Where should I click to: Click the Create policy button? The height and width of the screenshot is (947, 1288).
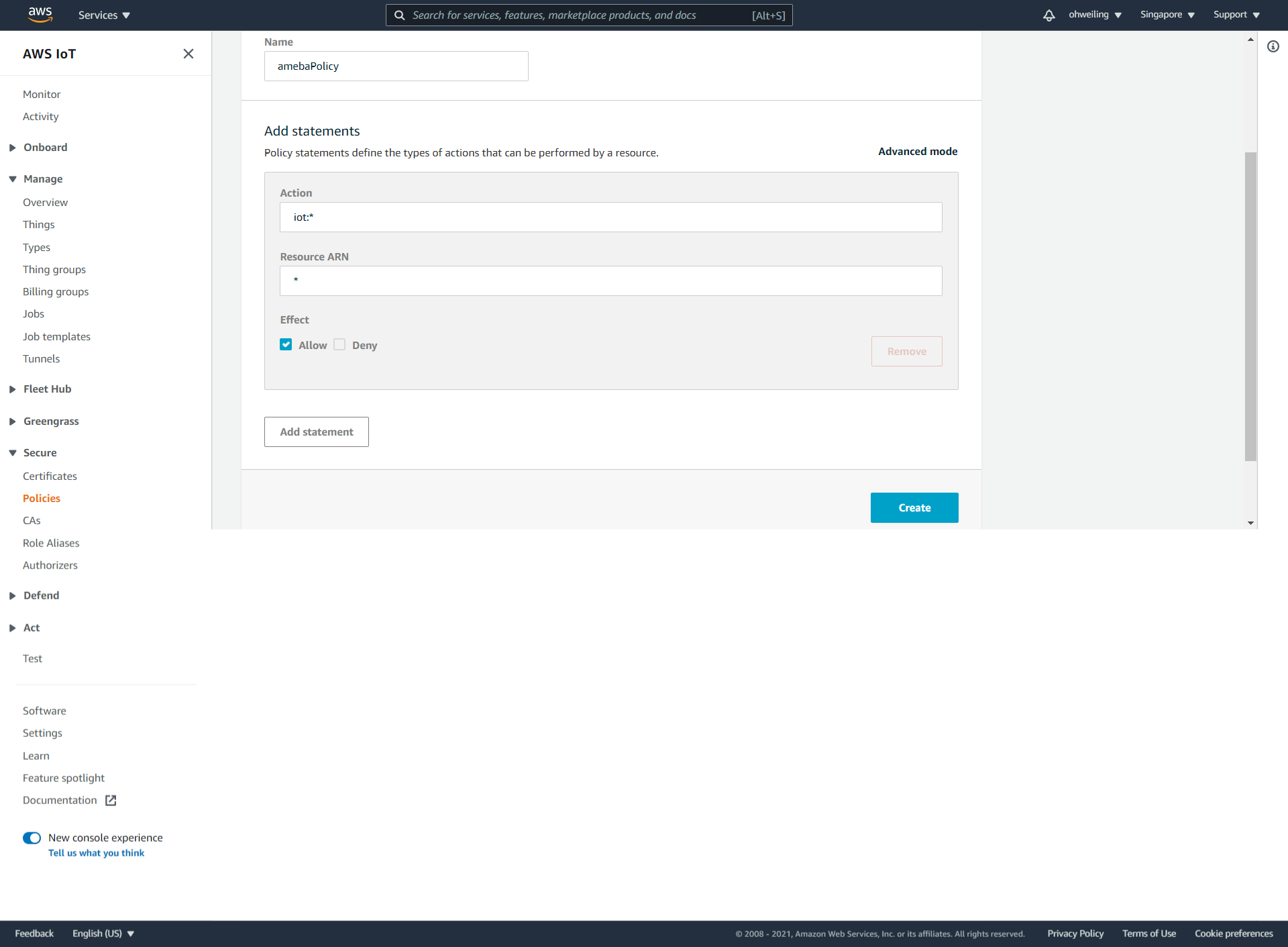[914, 508]
